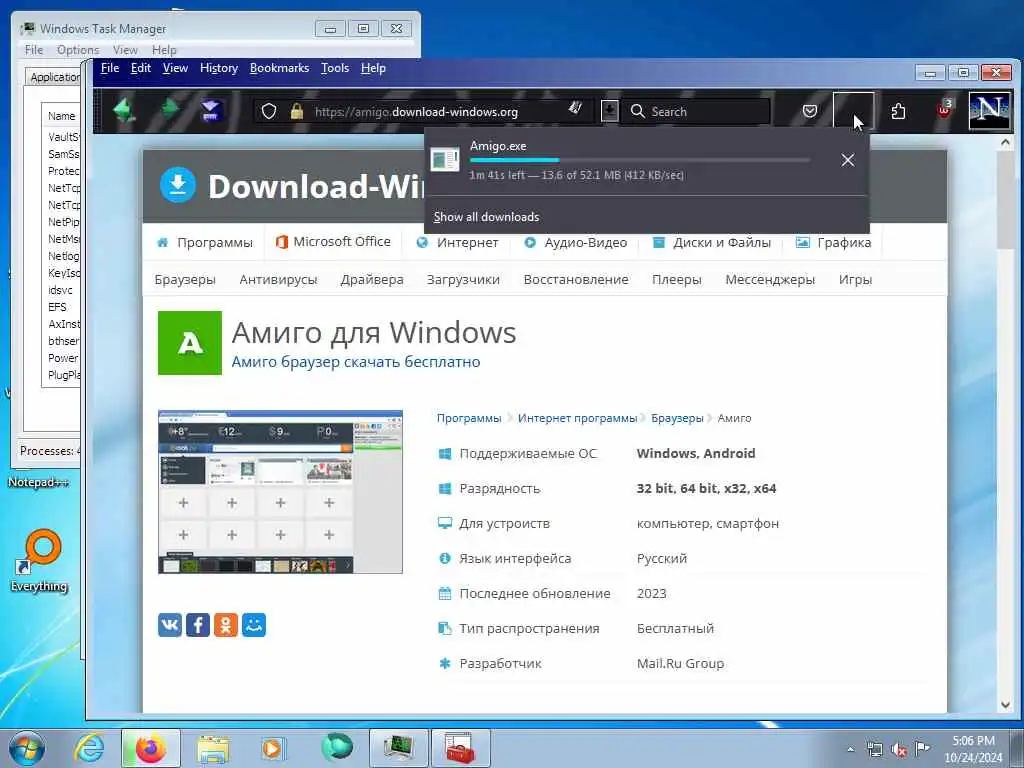The width and height of the screenshot is (1024, 768).
Task: Click the Плееры submenu link
Action: [677, 280]
